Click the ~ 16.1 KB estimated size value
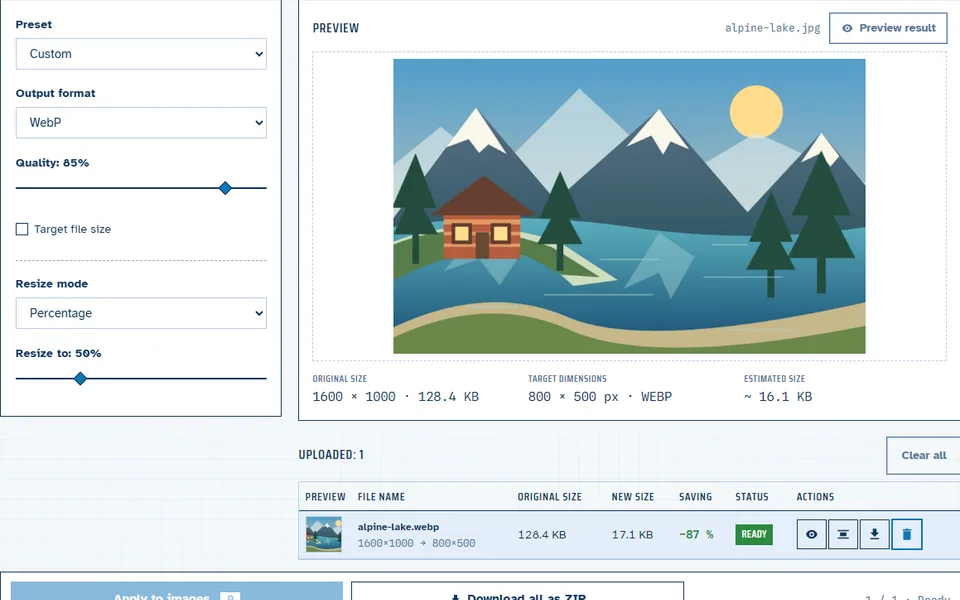Image resolution: width=960 pixels, height=600 pixels. (x=778, y=397)
